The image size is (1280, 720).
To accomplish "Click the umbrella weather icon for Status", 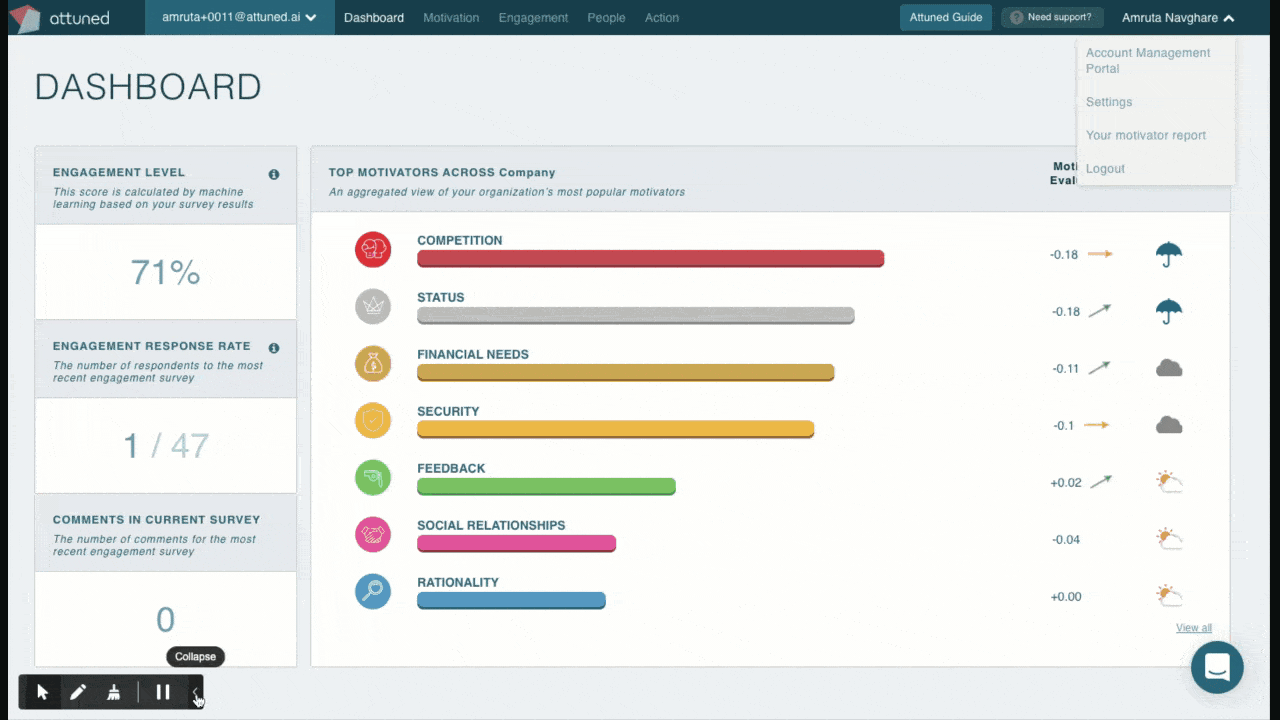I will coord(1169,311).
